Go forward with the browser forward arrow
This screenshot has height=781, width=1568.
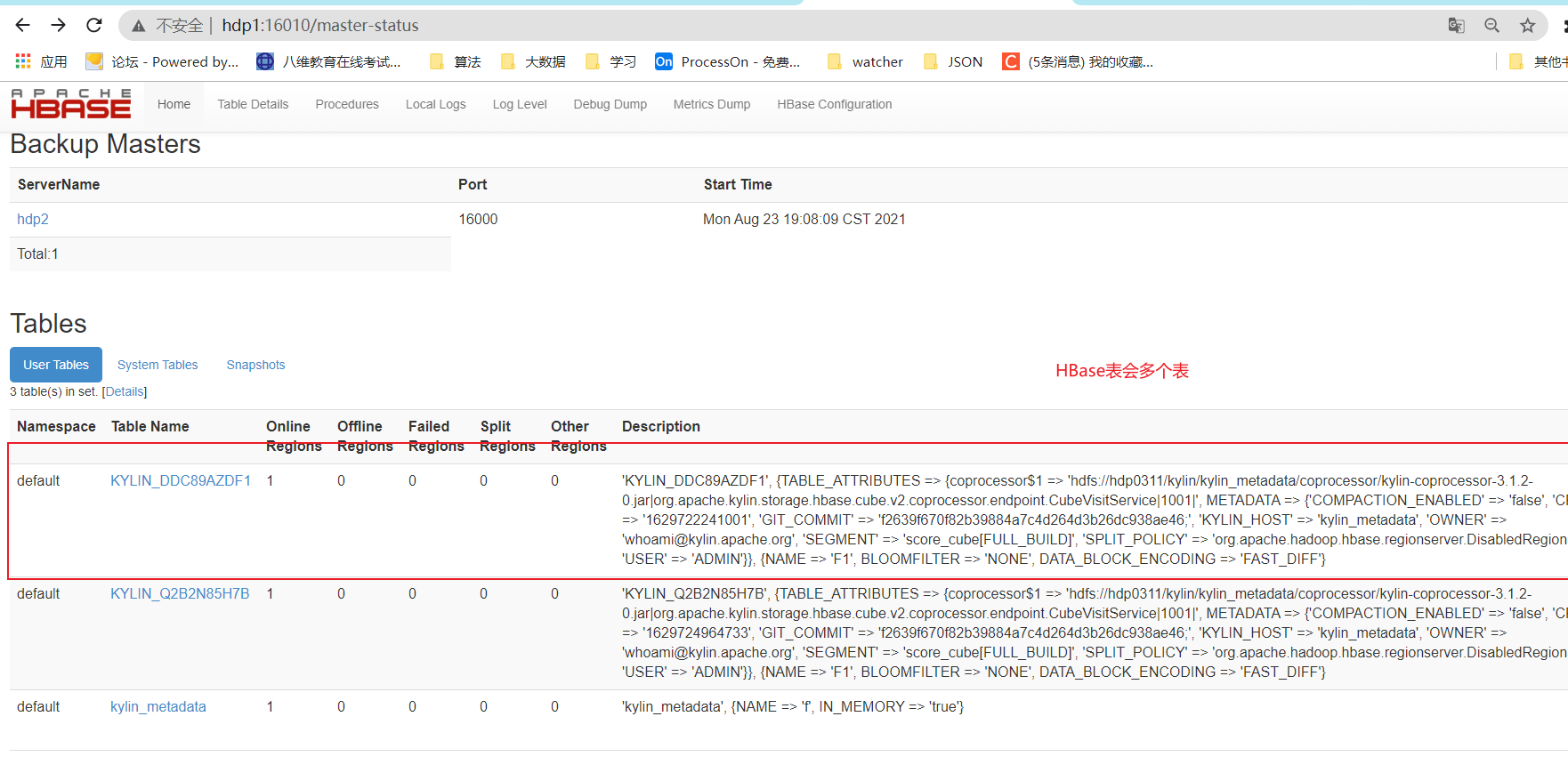click(59, 25)
